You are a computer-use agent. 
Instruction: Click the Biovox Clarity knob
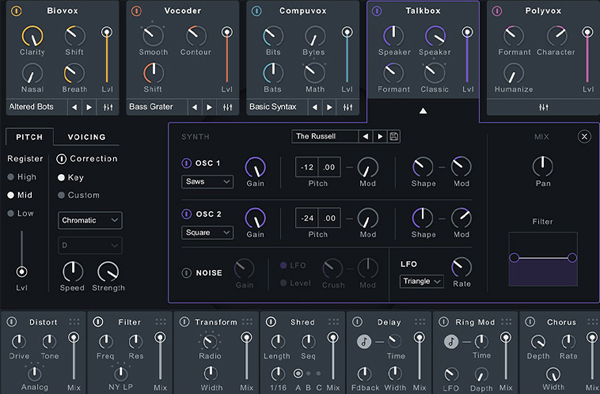click(x=33, y=36)
